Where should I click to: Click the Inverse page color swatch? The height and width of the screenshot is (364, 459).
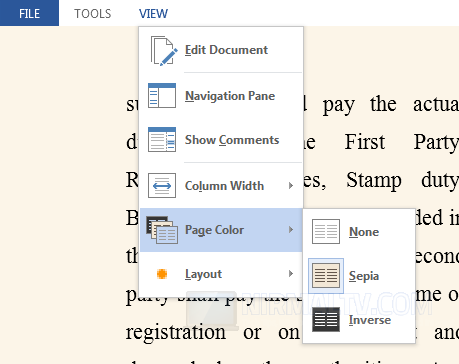pos(326,320)
